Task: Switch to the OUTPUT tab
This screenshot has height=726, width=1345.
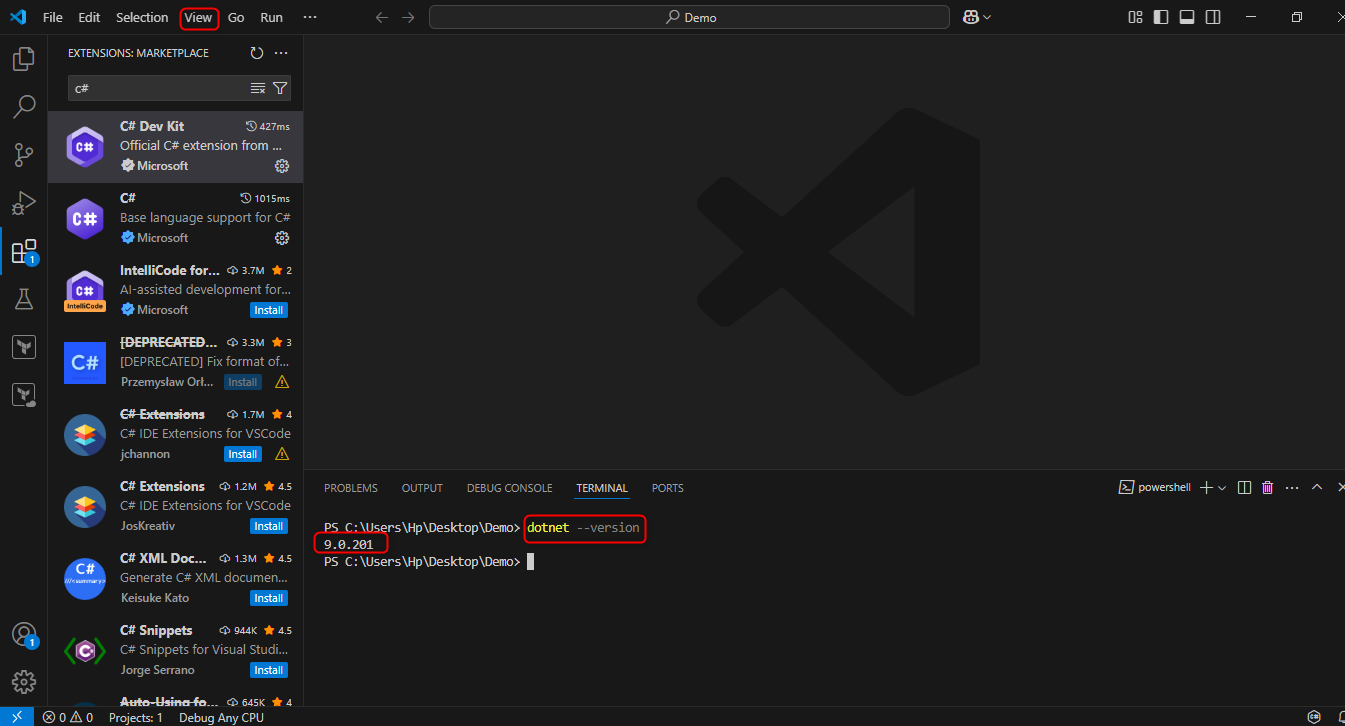Action: tap(422, 488)
